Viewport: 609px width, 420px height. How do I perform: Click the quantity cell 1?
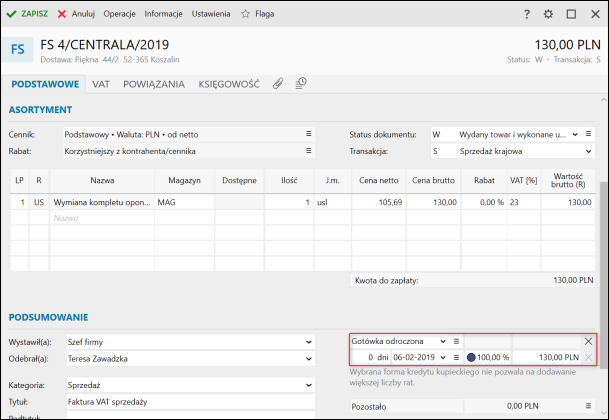click(x=289, y=202)
